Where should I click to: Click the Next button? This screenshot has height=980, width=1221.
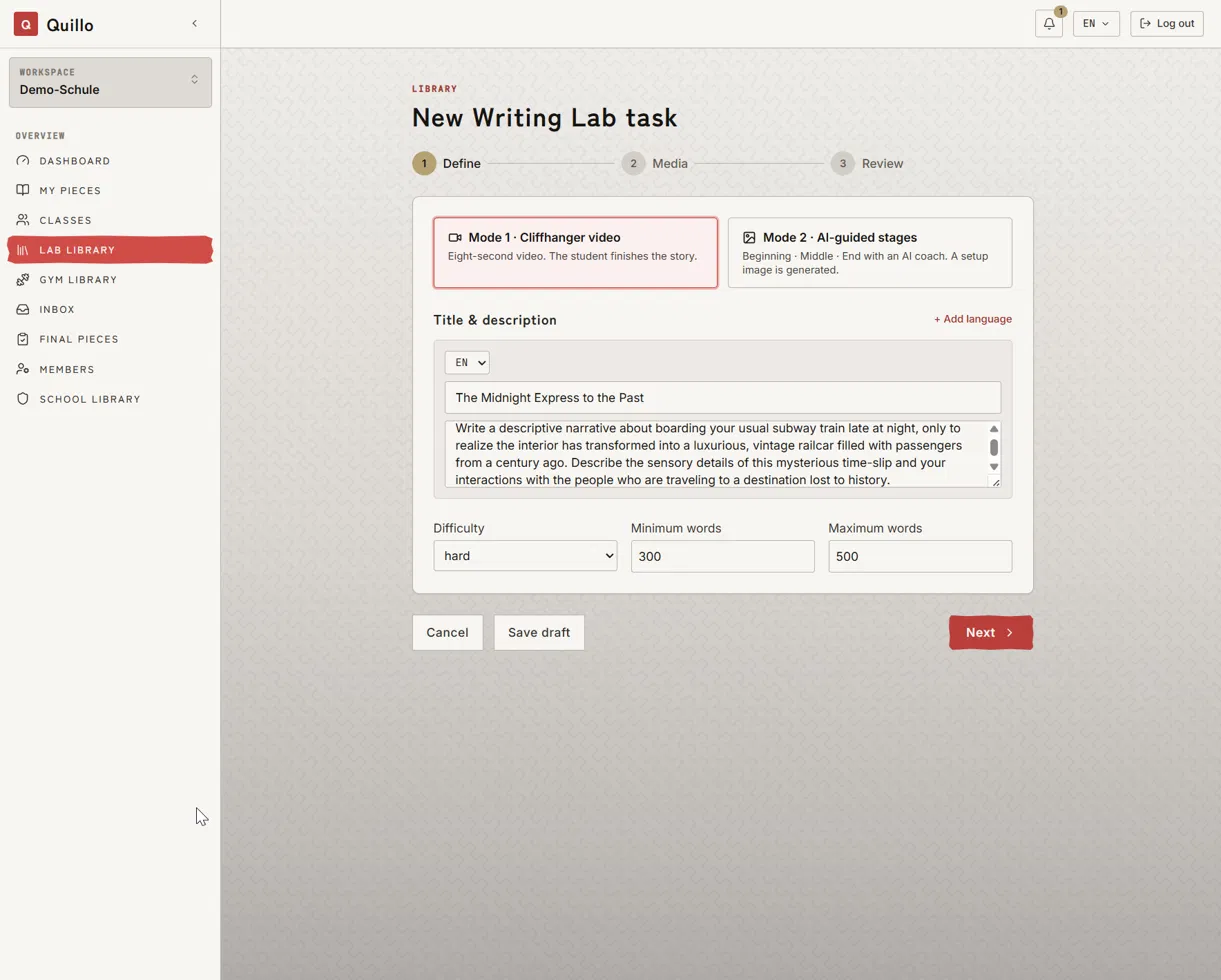click(991, 632)
